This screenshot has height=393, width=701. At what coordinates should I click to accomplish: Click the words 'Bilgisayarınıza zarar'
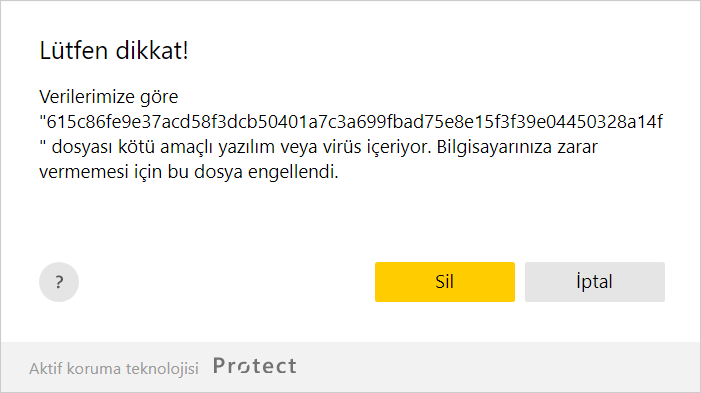pos(517,147)
